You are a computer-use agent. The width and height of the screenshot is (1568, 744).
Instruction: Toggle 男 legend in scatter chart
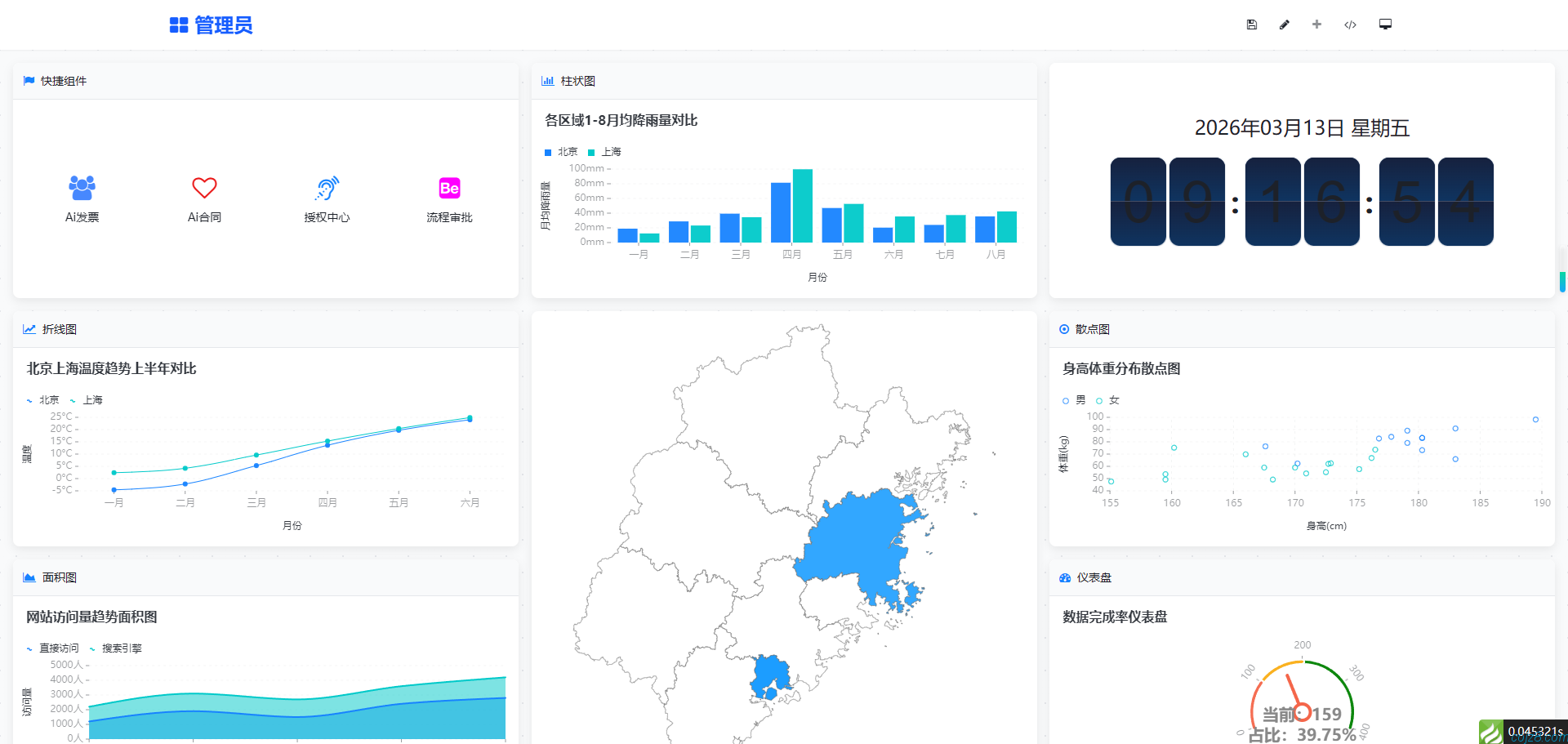pos(1075,400)
